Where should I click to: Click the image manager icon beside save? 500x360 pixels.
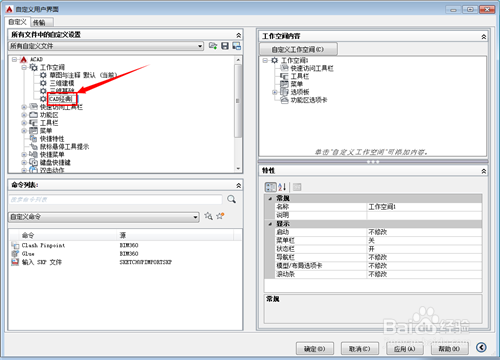[237, 46]
